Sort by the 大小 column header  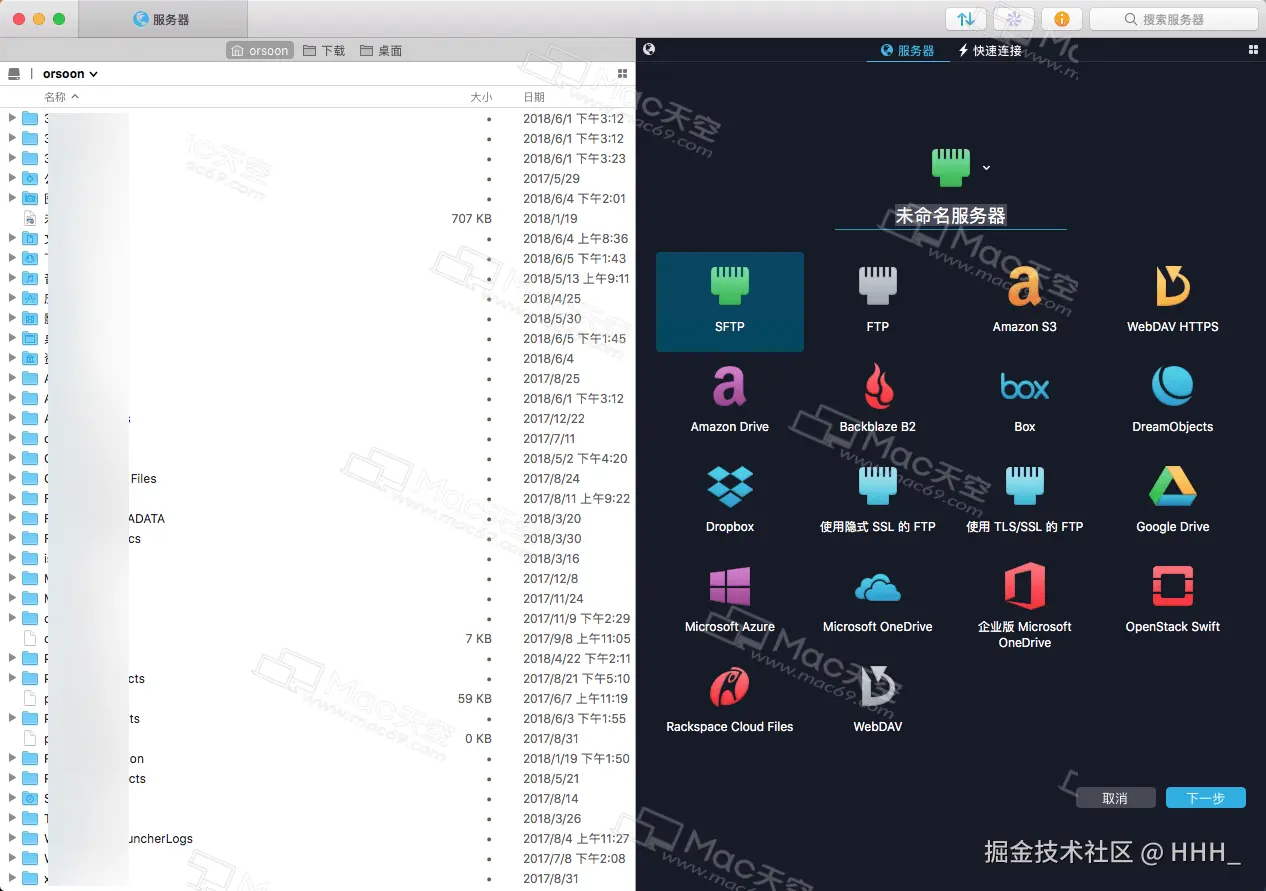(481, 97)
